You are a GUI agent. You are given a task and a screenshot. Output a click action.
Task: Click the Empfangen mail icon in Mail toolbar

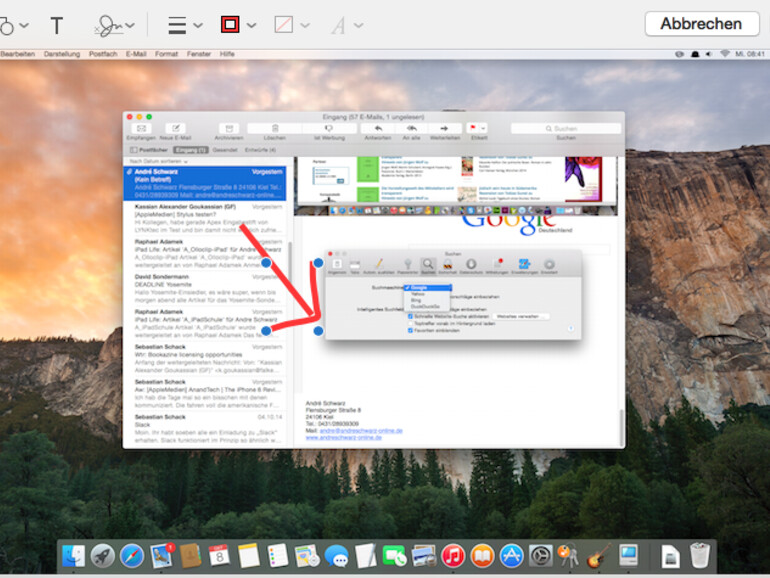[x=141, y=129]
